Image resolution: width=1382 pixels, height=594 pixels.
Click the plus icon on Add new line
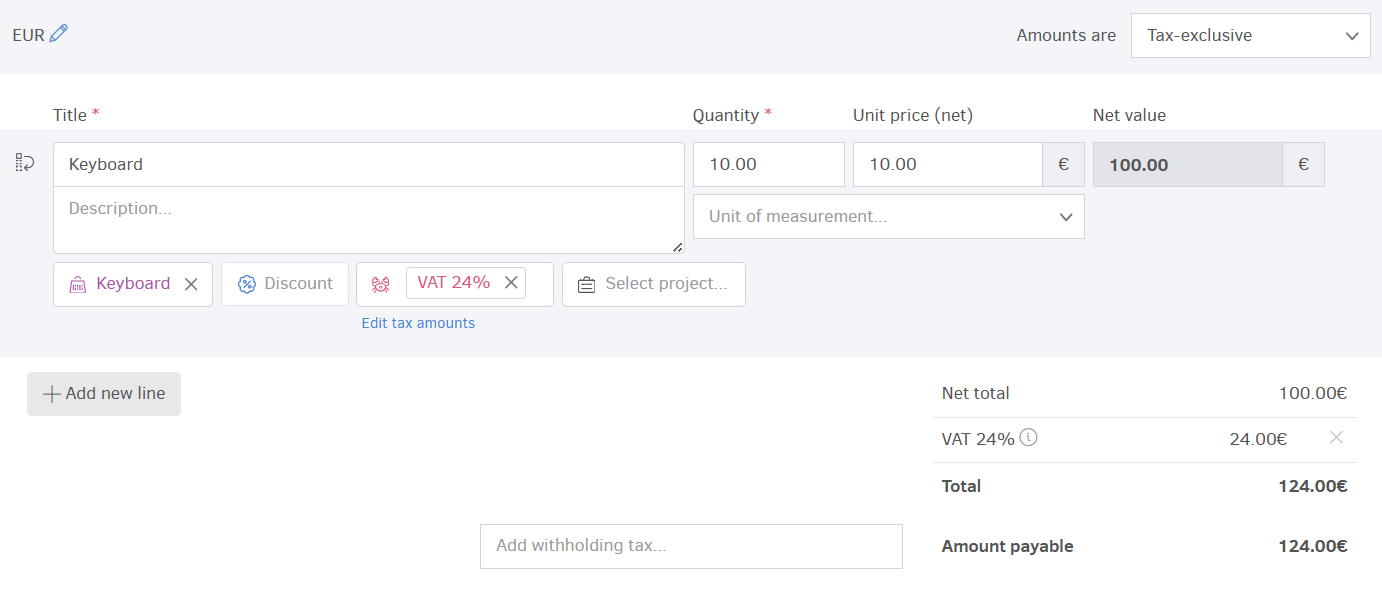pos(51,393)
